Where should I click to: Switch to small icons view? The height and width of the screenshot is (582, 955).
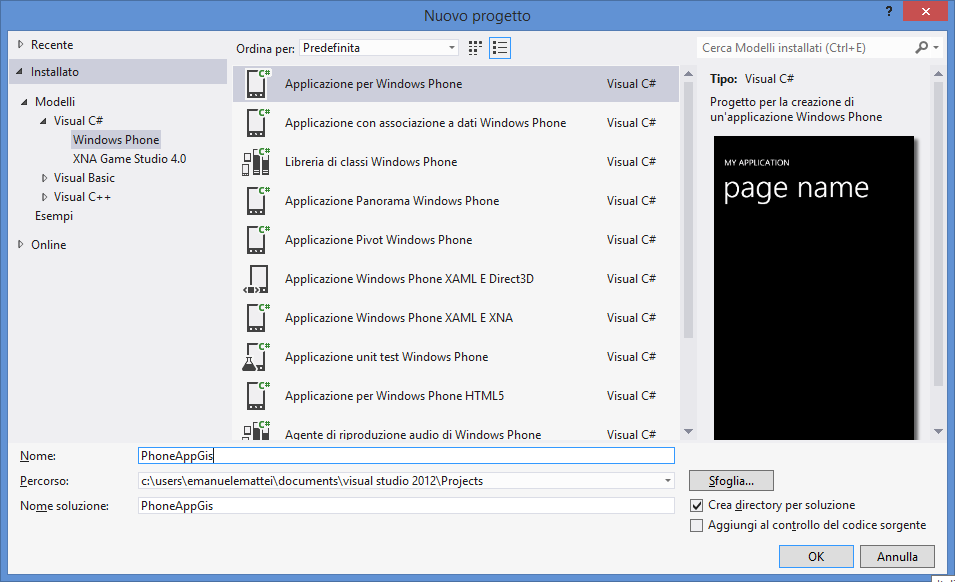(475, 48)
